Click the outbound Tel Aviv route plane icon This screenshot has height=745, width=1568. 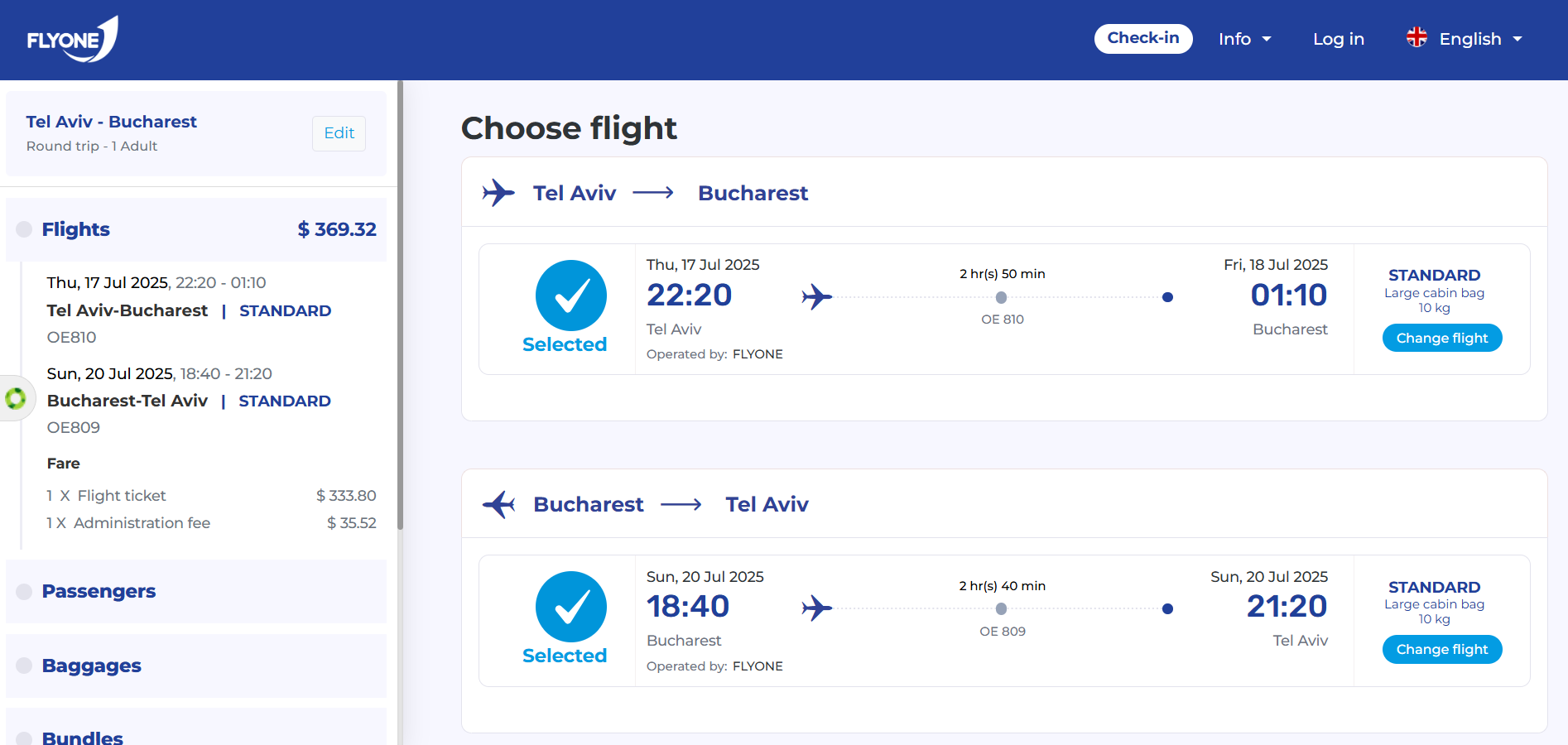(x=498, y=193)
